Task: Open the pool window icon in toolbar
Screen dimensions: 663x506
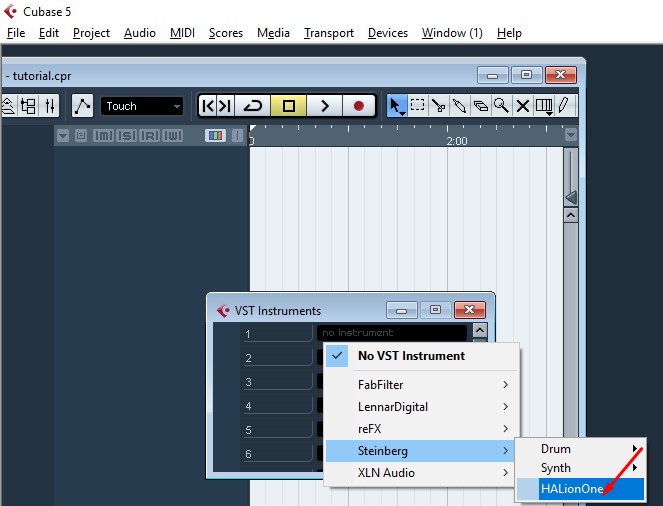Action: 28,106
